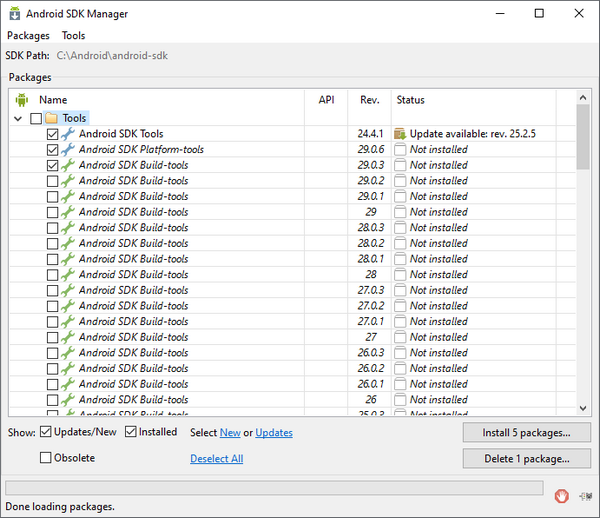Click the Build-tools 28 wrench icon
Screen dimensions: 600x518
(x=68, y=275)
